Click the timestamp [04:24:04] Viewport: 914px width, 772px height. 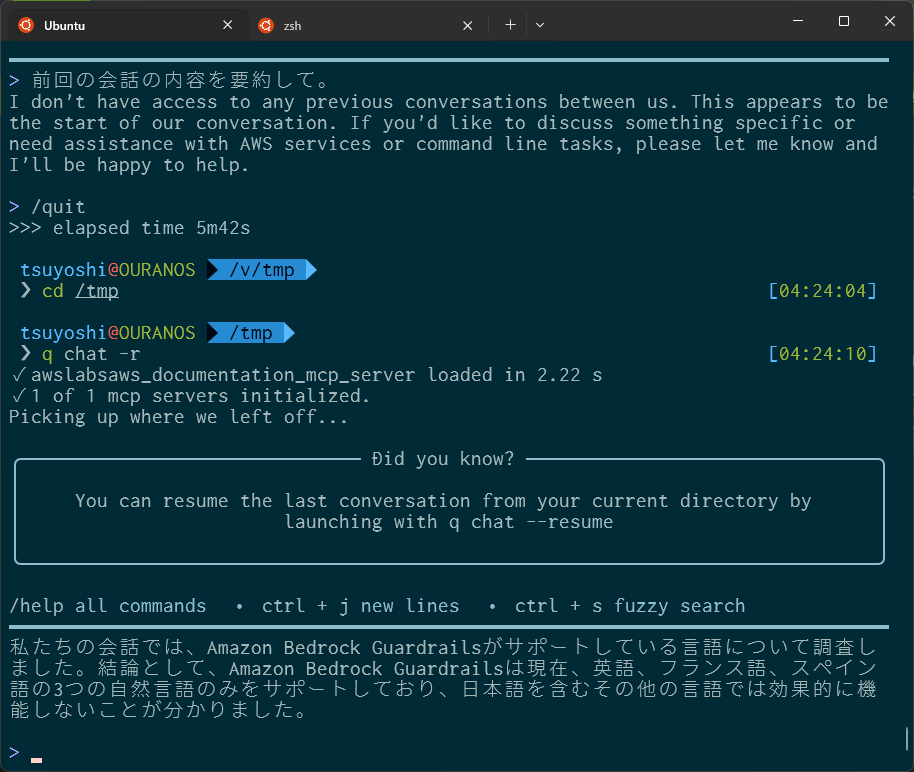tap(822, 291)
